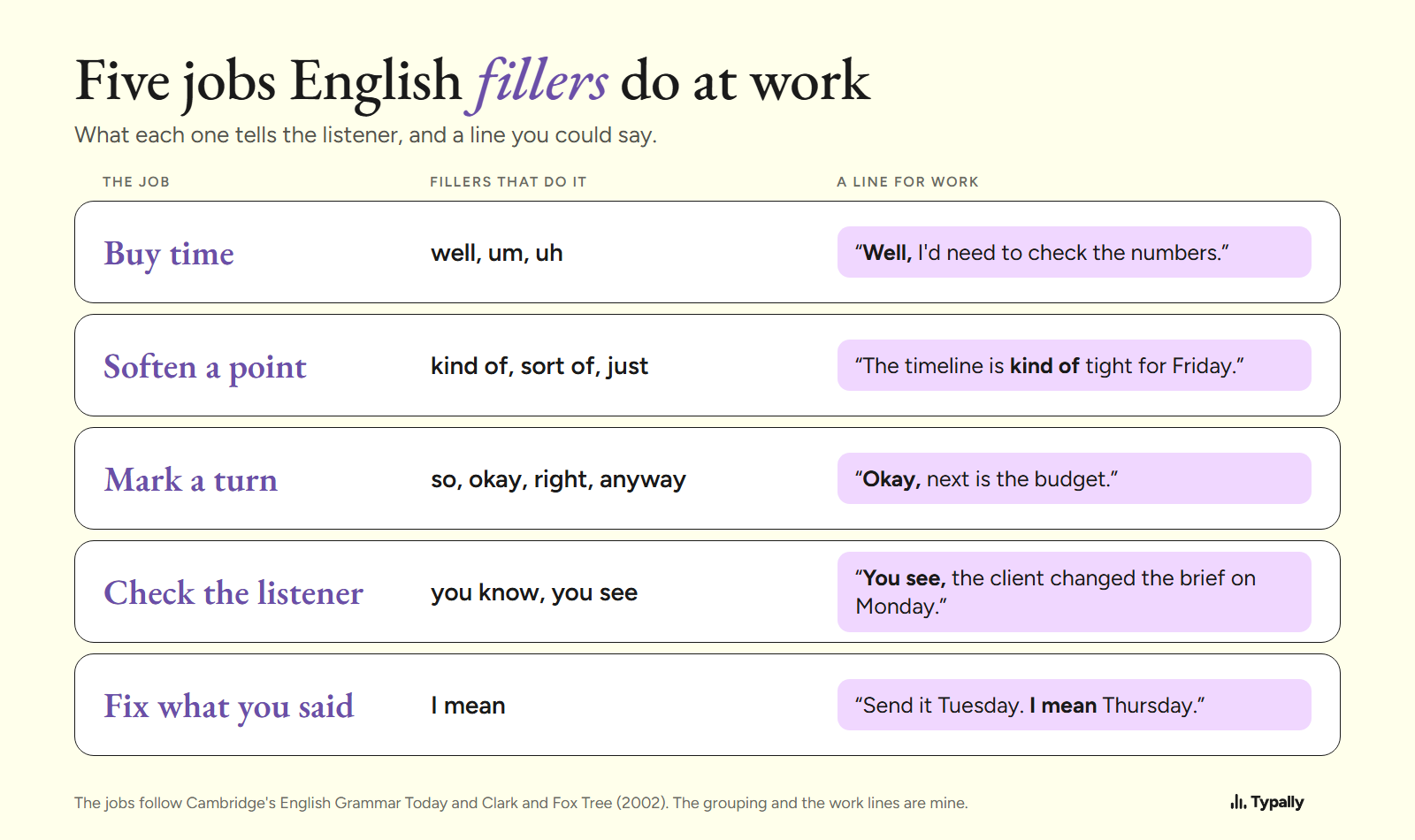The width and height of the screenshot is (1415, 840).
Task: Click the 'Mark a turn' job label
Action: [191, 480]
